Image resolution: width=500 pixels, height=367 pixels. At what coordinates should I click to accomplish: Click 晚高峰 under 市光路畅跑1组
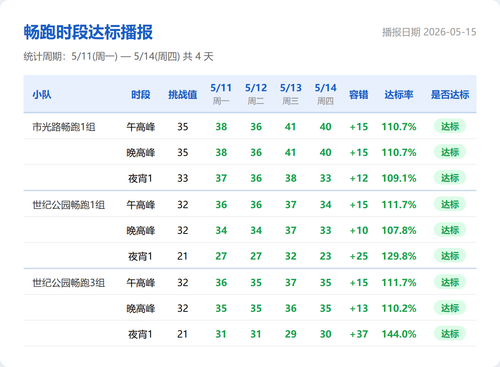[141, 153]
